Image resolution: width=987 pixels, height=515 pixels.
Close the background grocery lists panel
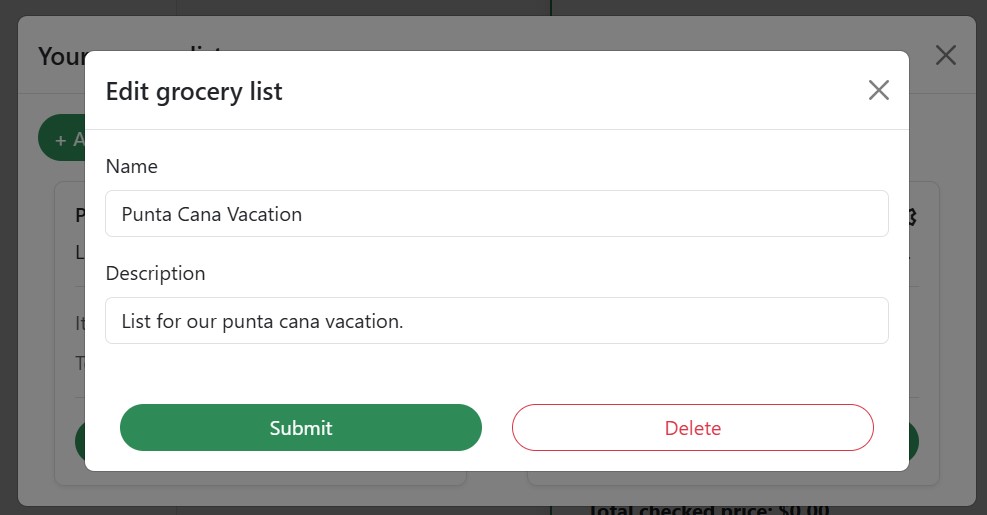(945, 55)
